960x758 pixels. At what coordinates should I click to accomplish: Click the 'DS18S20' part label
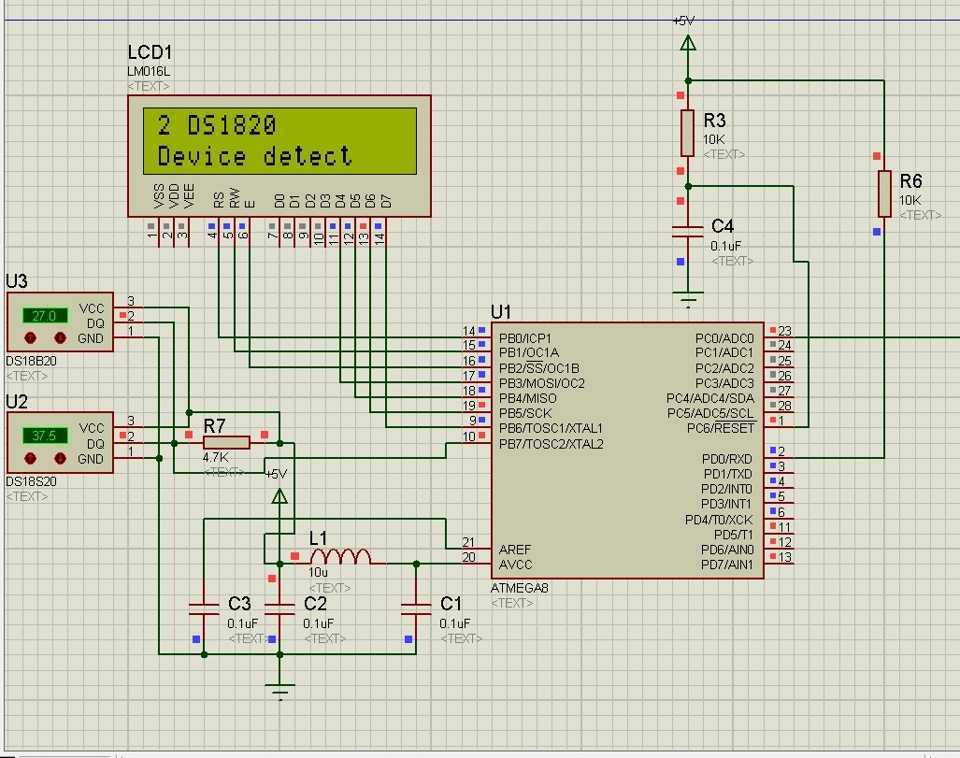[31, 481]
